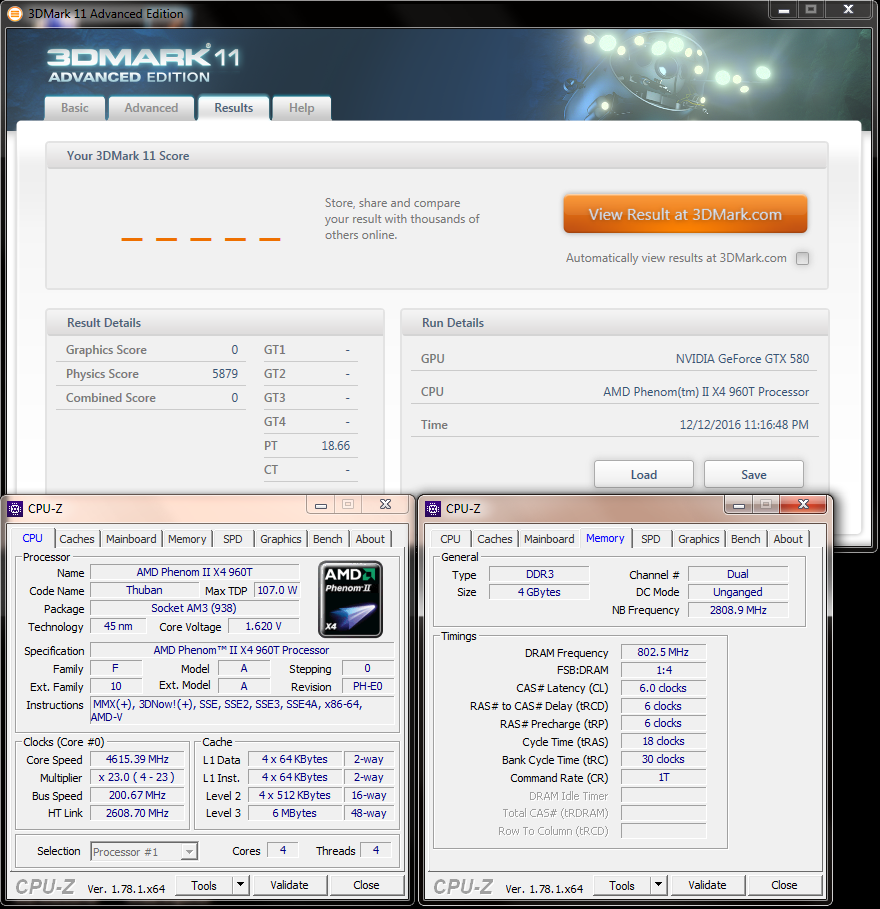The width and height of the screenshot is (880, 909).
Task: Switch to the Basic tab in 3DMark
Action: point(75,108)
